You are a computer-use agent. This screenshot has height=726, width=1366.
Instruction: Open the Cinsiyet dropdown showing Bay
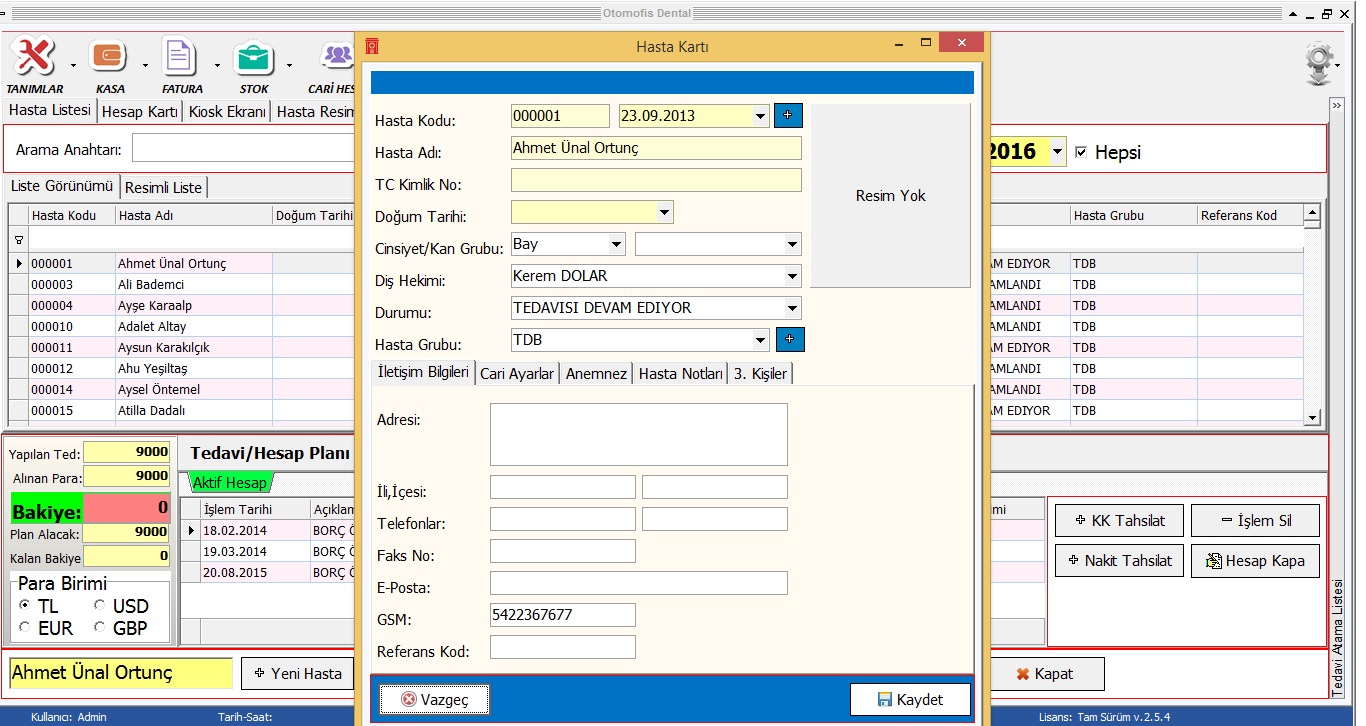tap(616, 244)
